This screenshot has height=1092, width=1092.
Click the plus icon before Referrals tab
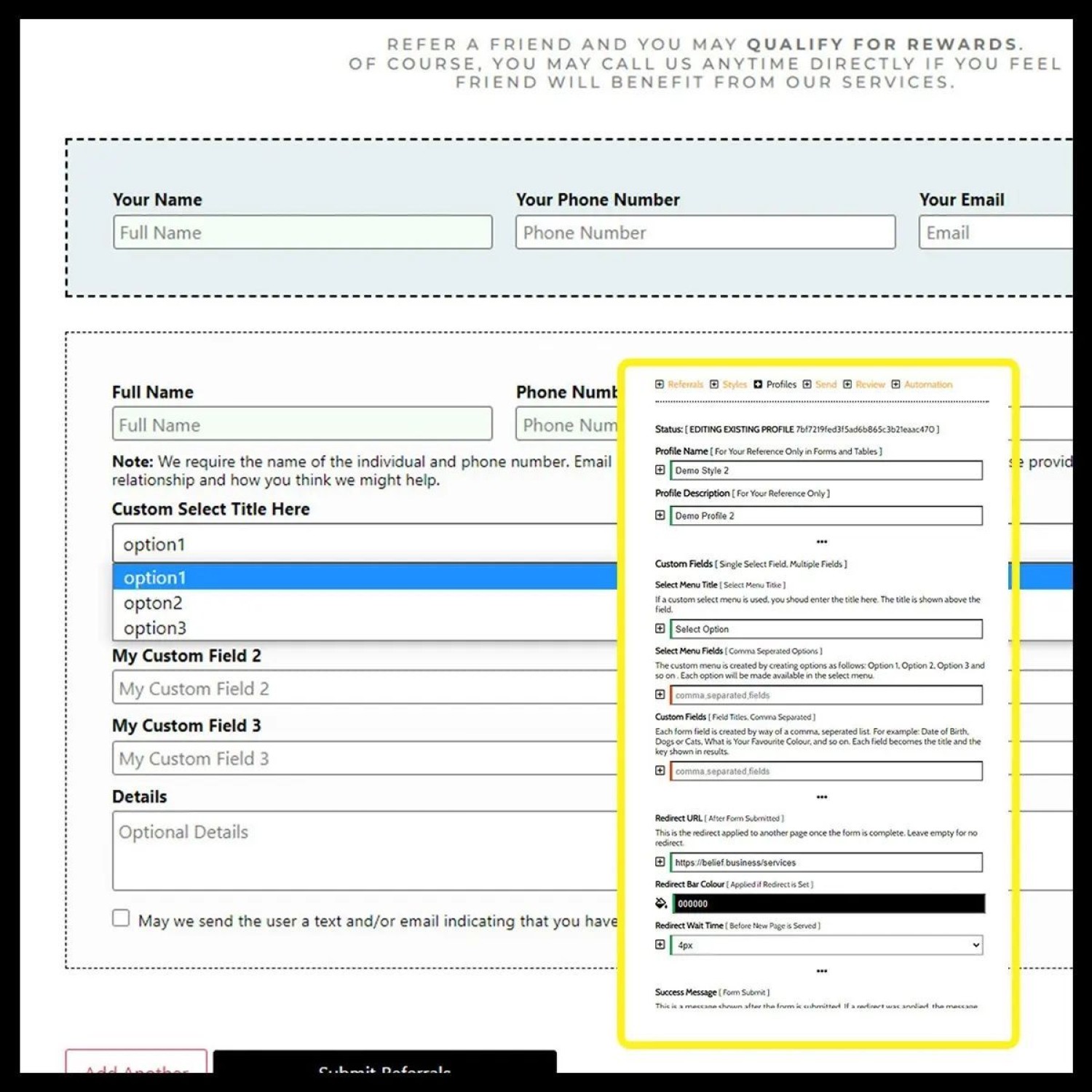tap(660, 384)
